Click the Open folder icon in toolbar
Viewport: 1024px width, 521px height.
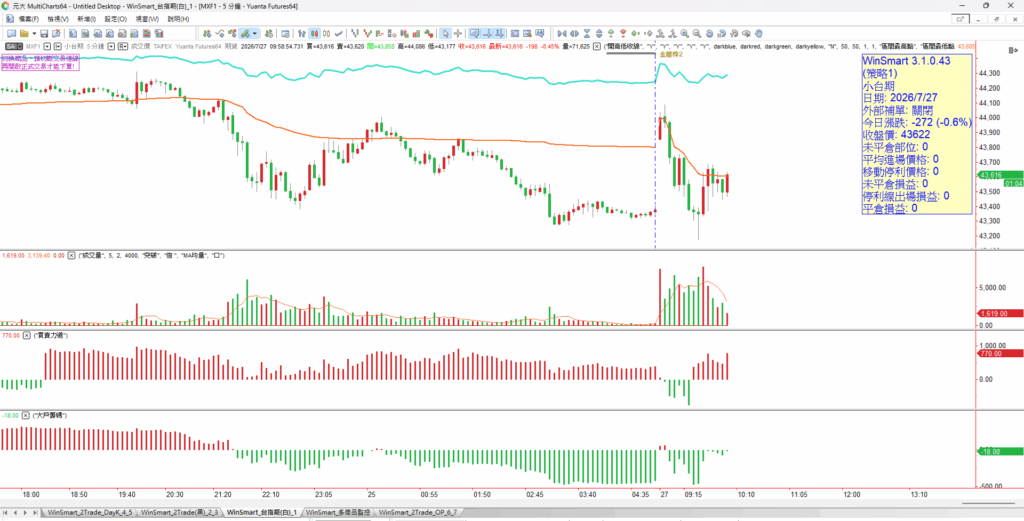(24, 33)
